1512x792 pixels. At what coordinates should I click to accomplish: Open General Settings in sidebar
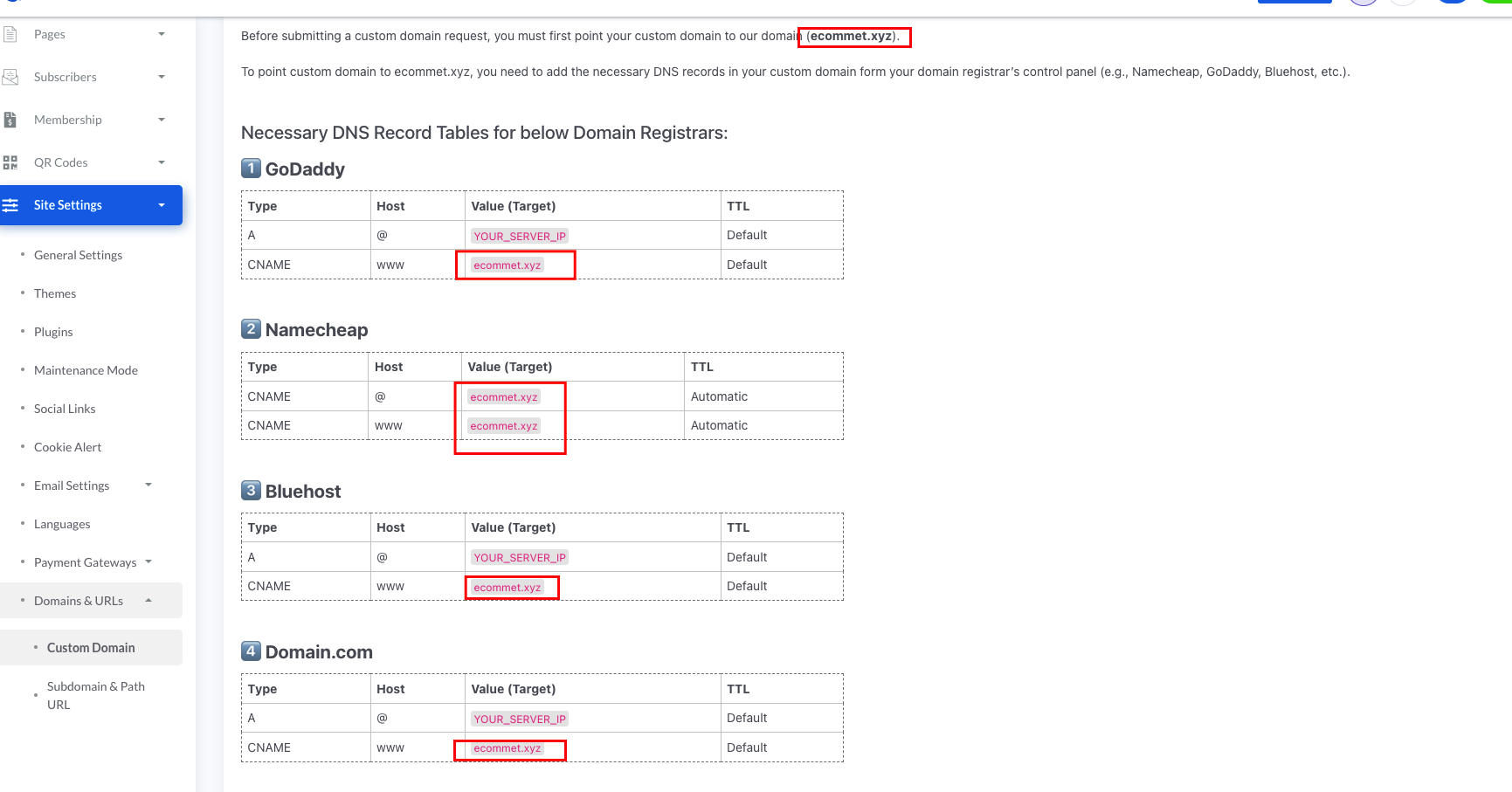78,255
